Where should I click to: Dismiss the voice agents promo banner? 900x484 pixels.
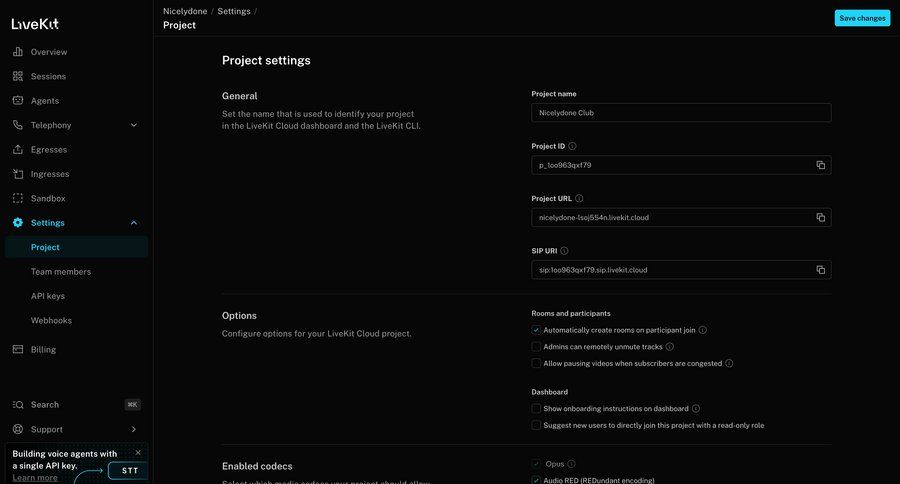click(x=138, y=453)
